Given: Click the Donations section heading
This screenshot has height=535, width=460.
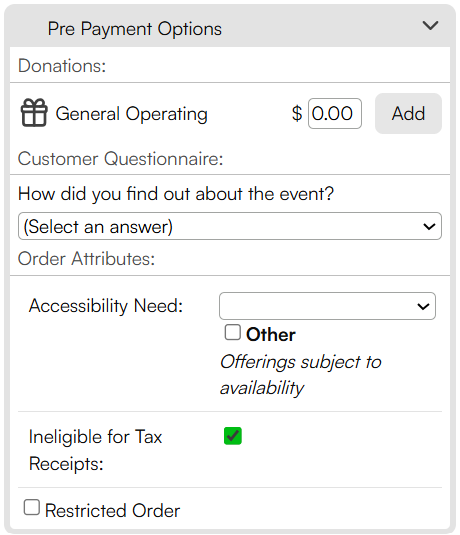Looking at the screenshot, I should coord(62,66).
